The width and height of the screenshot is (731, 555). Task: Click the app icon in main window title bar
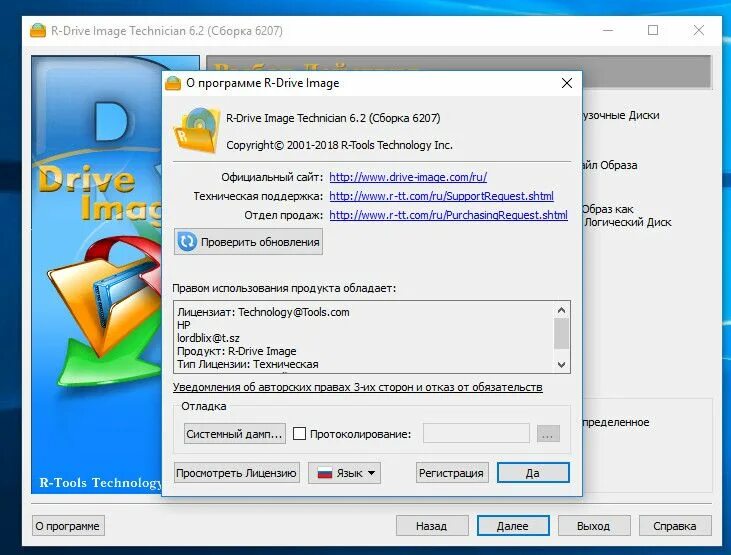point(38,31)
